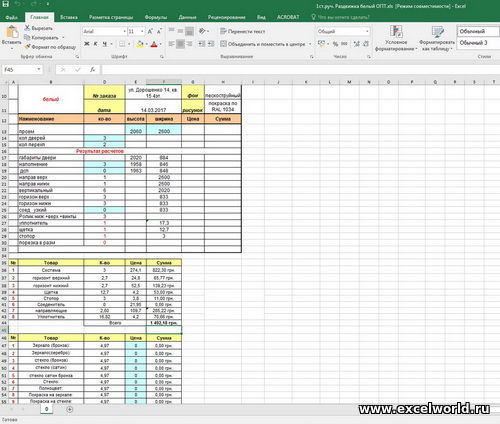
Task: Open the Name Box dropdown arrow
Action: [x=39, y=69]
